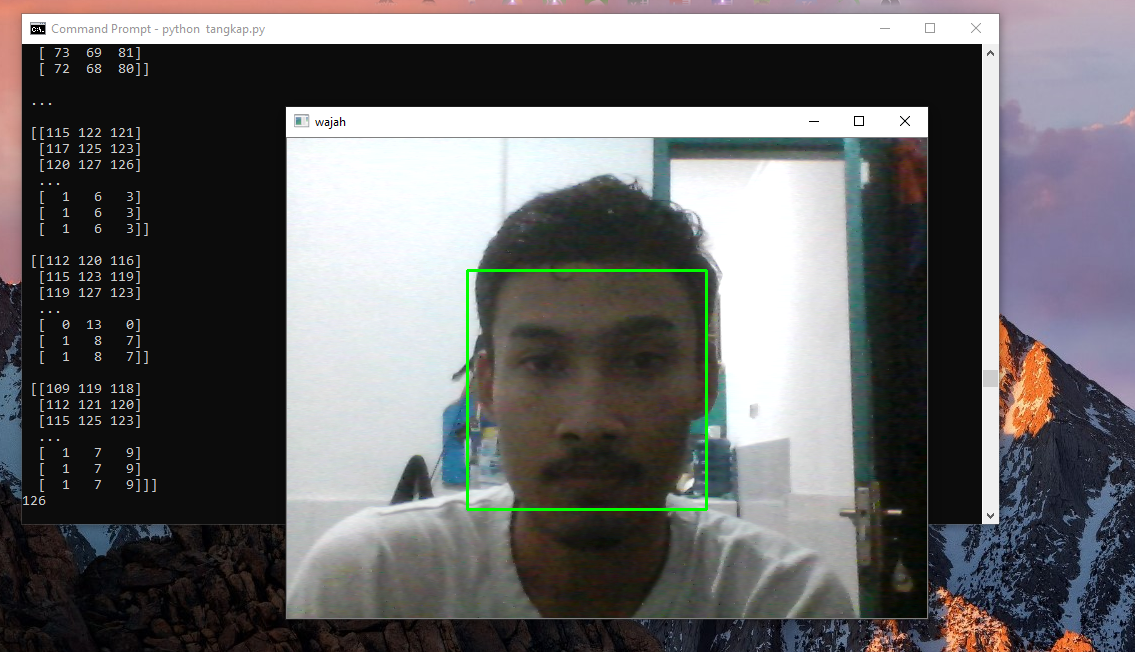The width and height of the screenshot is (1135, 652).
Task: Click the CMD icon on the Command Prompt title bar
Action: 38,29
